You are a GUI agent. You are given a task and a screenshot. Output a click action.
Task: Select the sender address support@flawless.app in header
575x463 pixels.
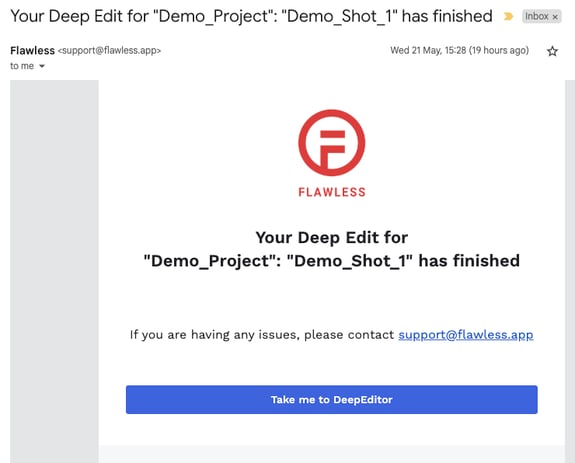tap(110, 51)
